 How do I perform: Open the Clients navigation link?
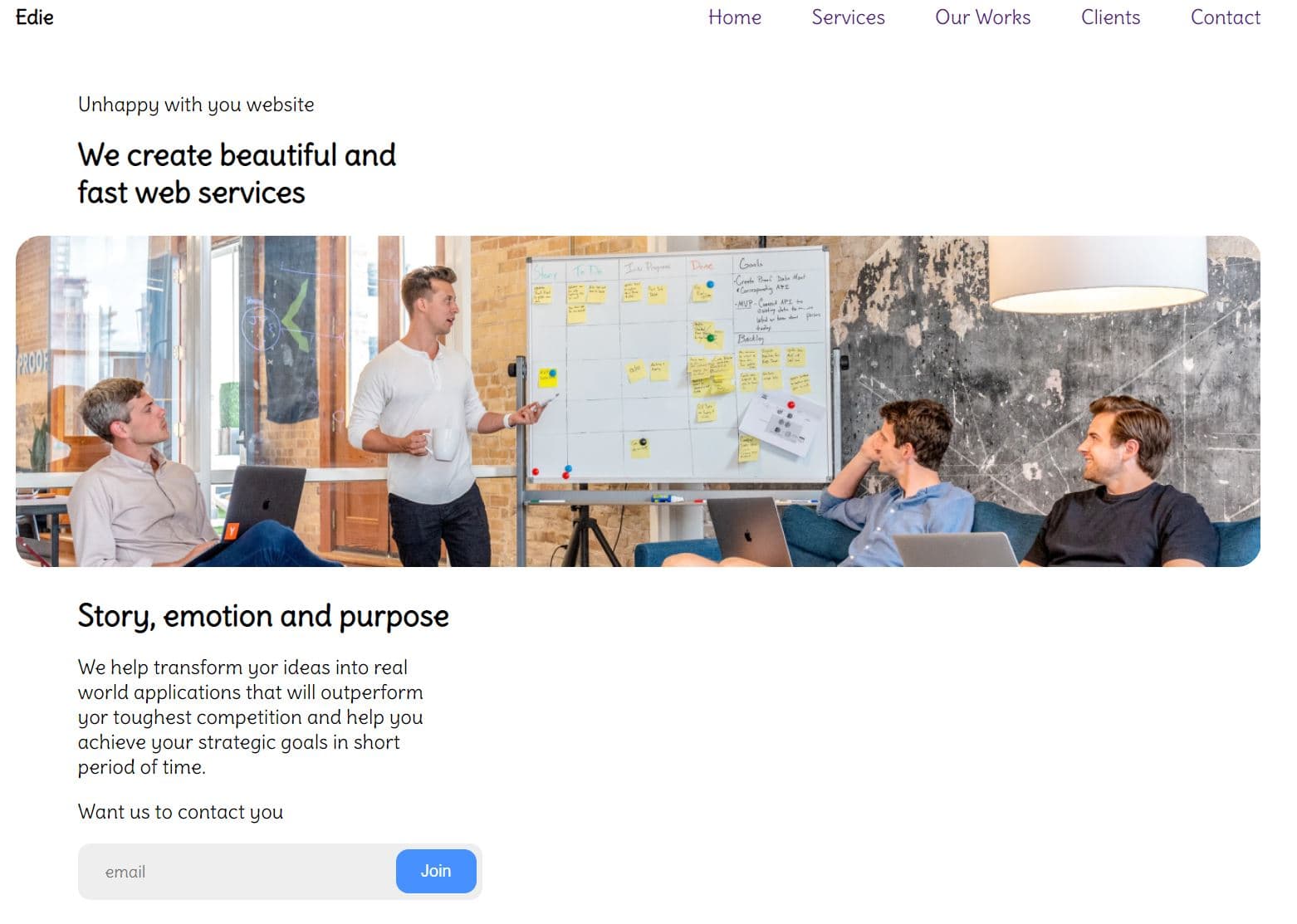(1110, 17)
